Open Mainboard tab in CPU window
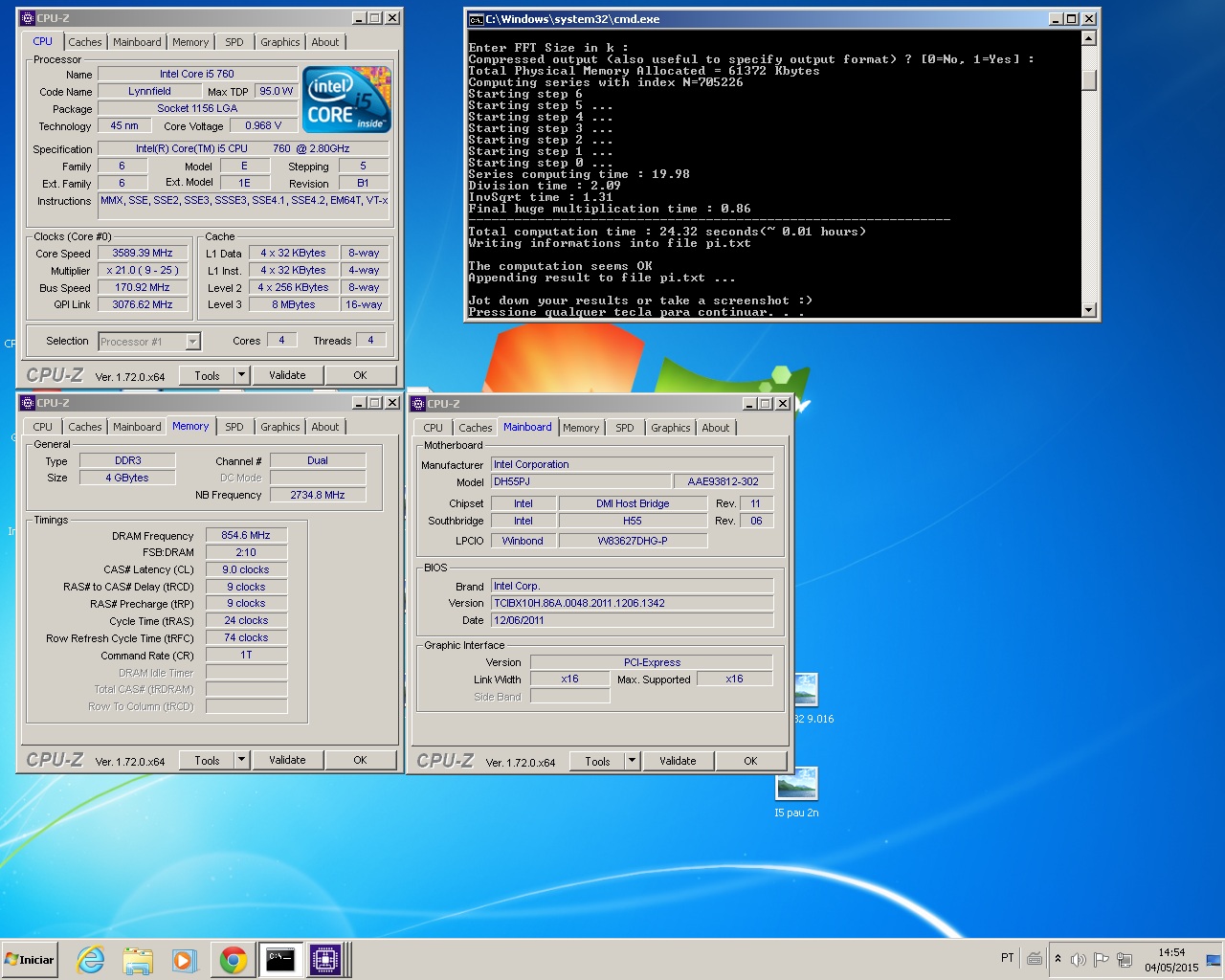The image size is (1225, 980). coord(137,42)
